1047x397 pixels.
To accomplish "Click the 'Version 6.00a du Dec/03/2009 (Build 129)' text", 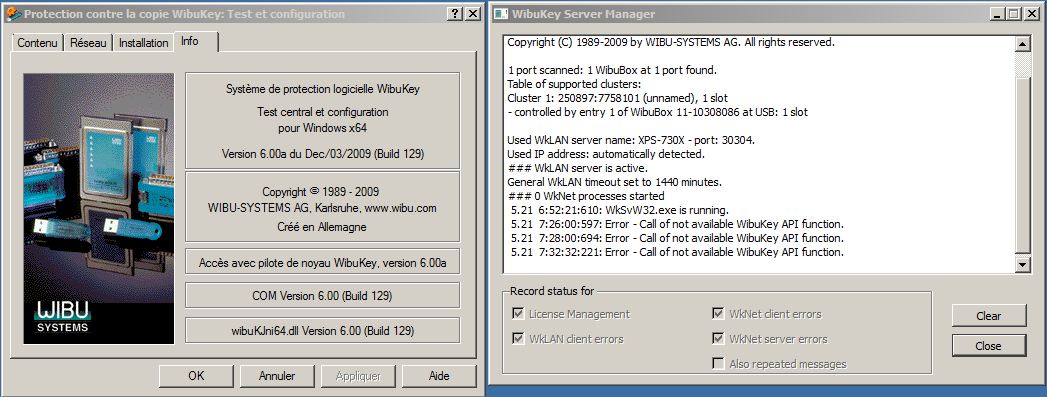I will [x=323, y=153].
